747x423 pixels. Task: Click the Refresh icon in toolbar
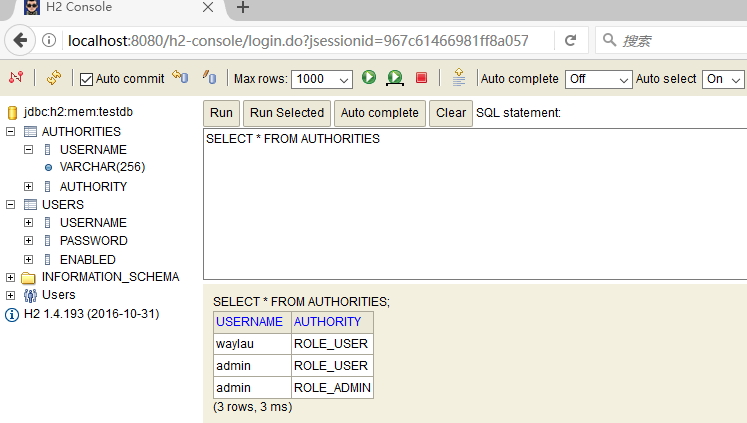[x=53, y=78]
